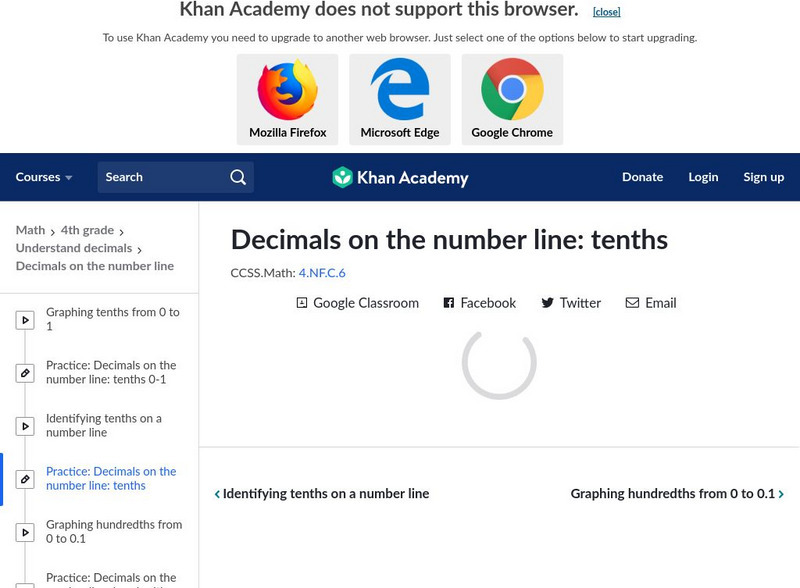
Task: Select the Microsoft Edge browser icon
Action: 400,90
